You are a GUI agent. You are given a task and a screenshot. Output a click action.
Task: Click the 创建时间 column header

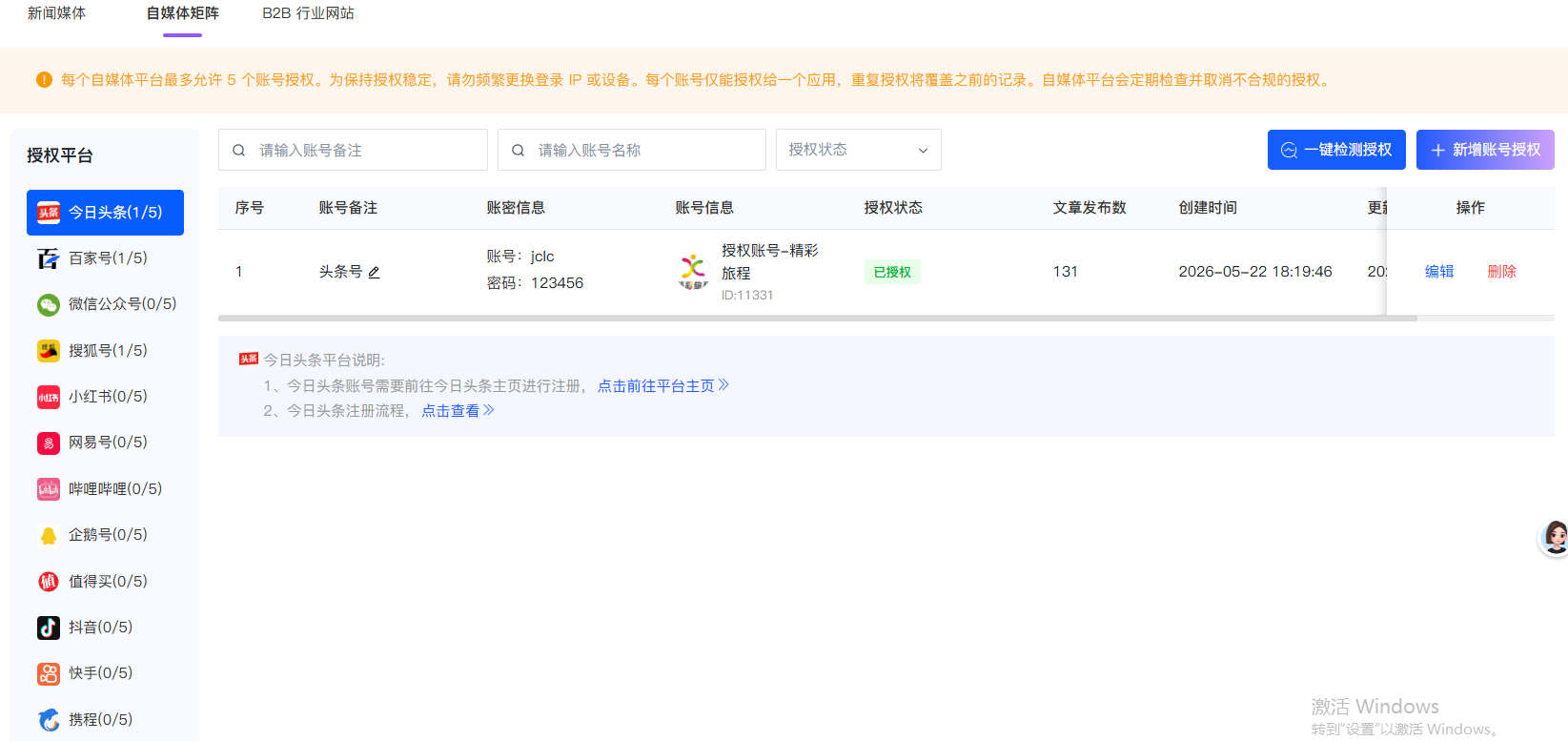pos(1208,208)
